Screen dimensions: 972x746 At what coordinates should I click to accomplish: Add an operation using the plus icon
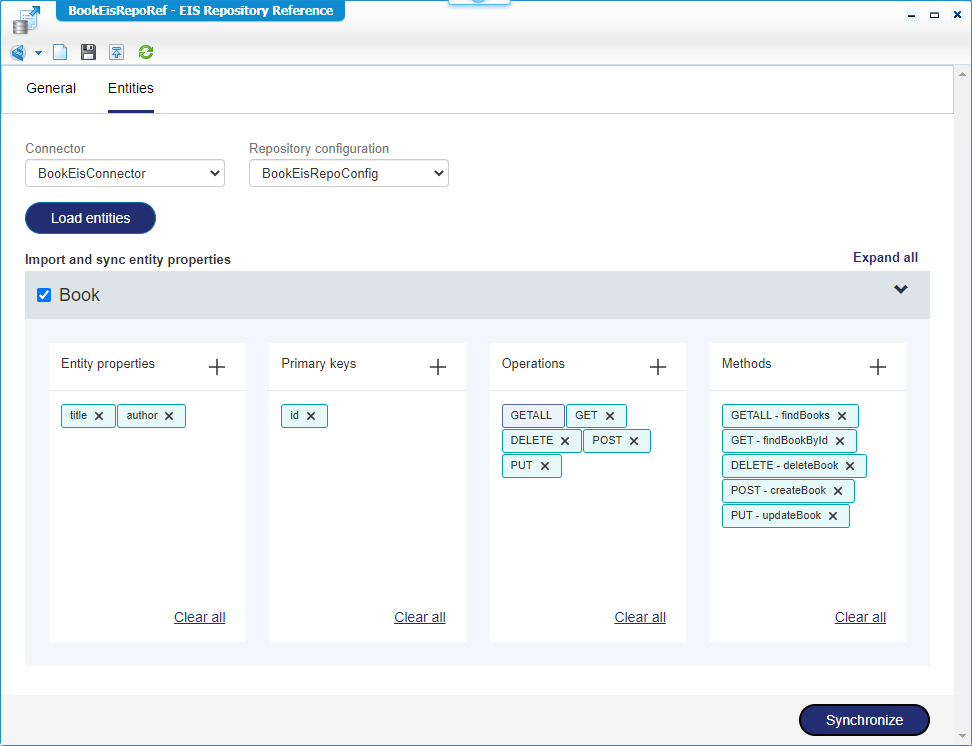[657, 367]
